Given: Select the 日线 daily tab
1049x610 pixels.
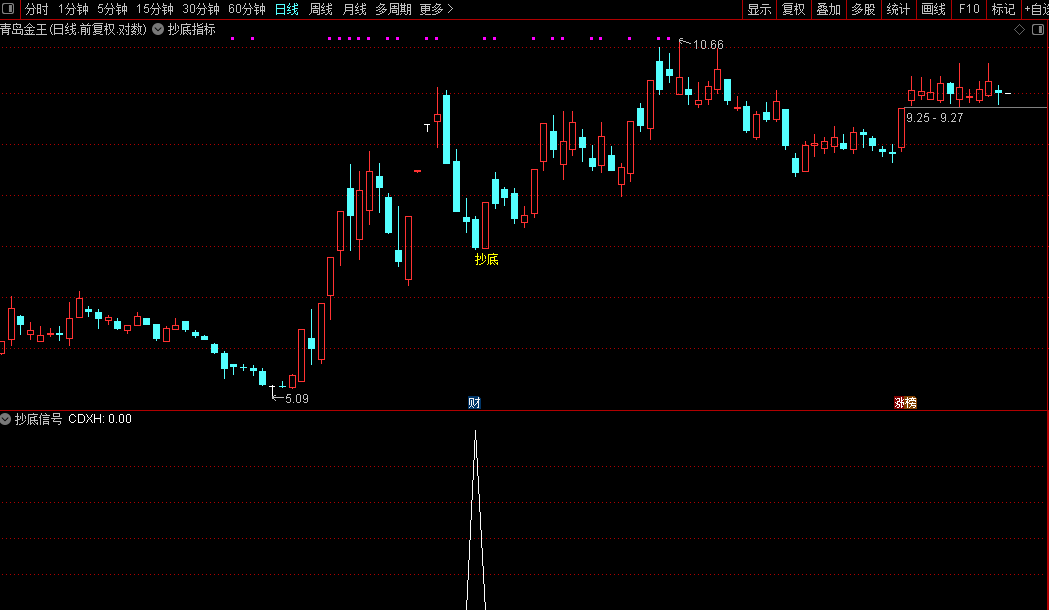Looking at the screenshot, I should pyautogui.click(x=287, y=9).
